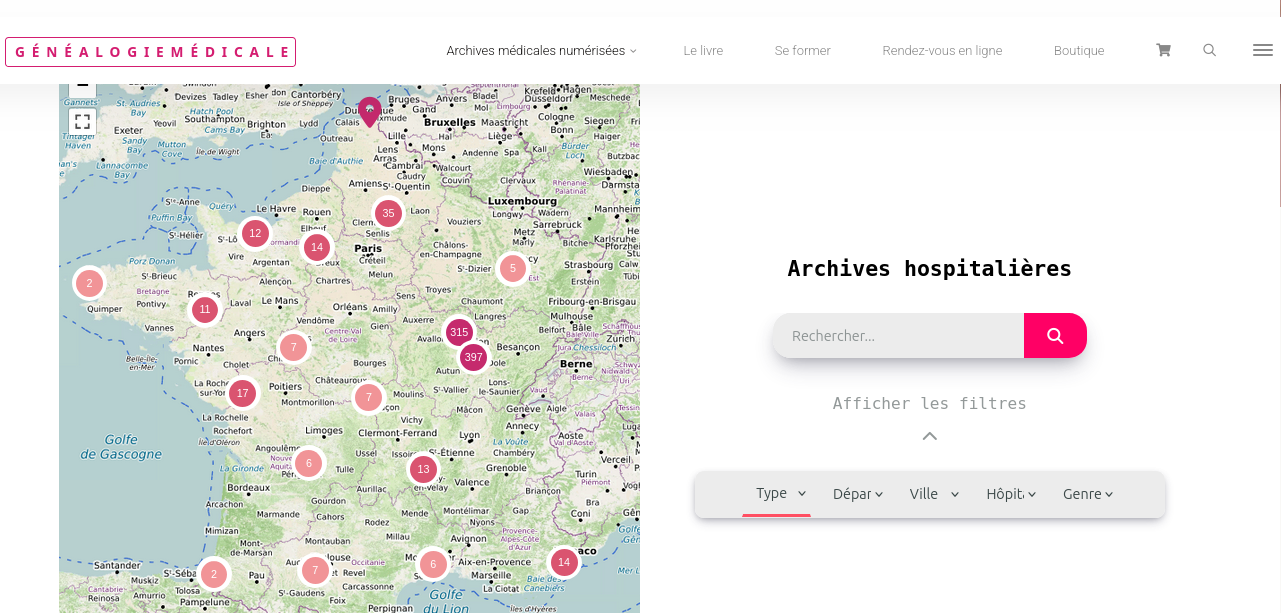
Task: Open cluster marker 7 near Châteauroux
Action: click(x=368, y=398)
